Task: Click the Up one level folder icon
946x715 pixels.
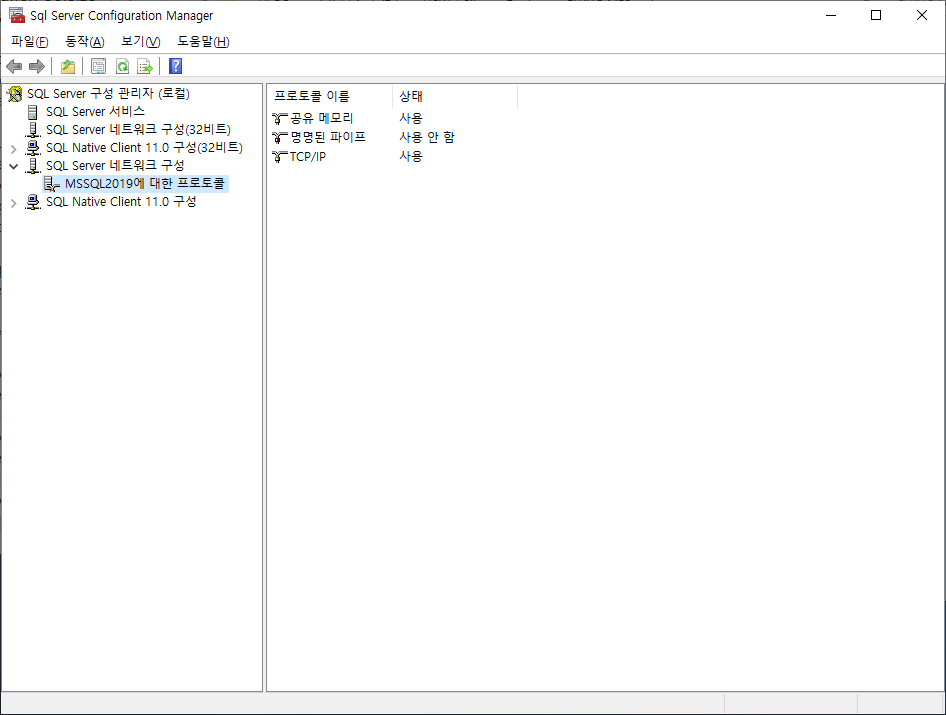Action: coord(68,66)
